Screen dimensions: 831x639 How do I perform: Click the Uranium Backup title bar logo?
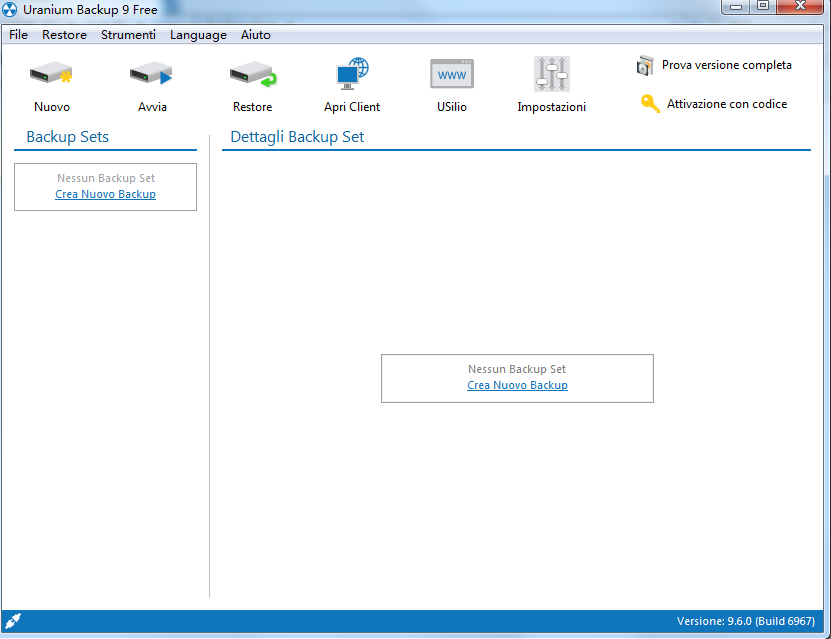pos(10,10)
